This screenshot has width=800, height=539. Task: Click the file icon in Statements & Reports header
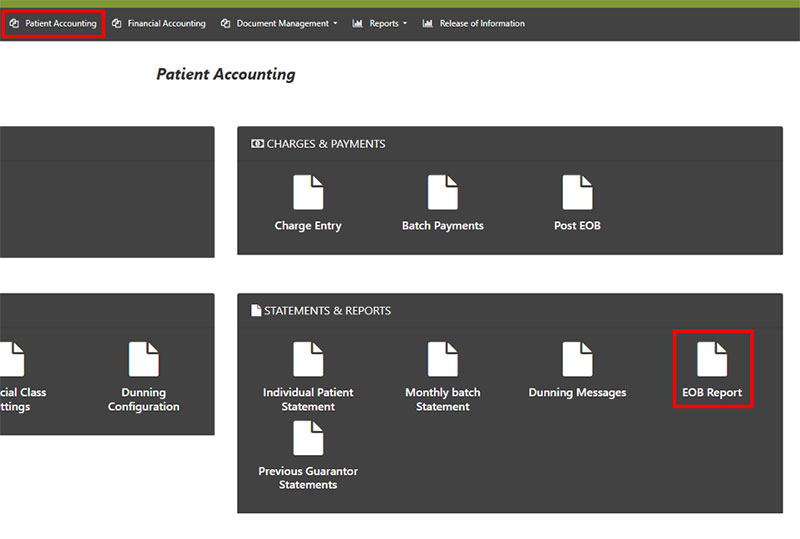(x=256, y=311)
